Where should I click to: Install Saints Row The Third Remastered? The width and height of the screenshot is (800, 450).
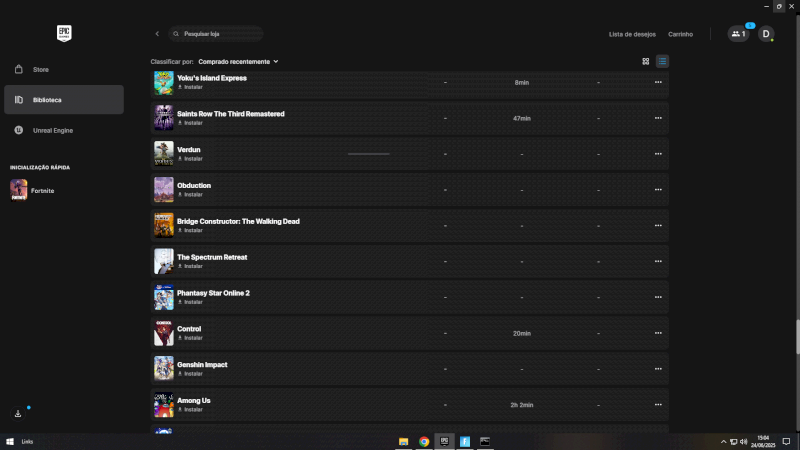coord(190,123)
